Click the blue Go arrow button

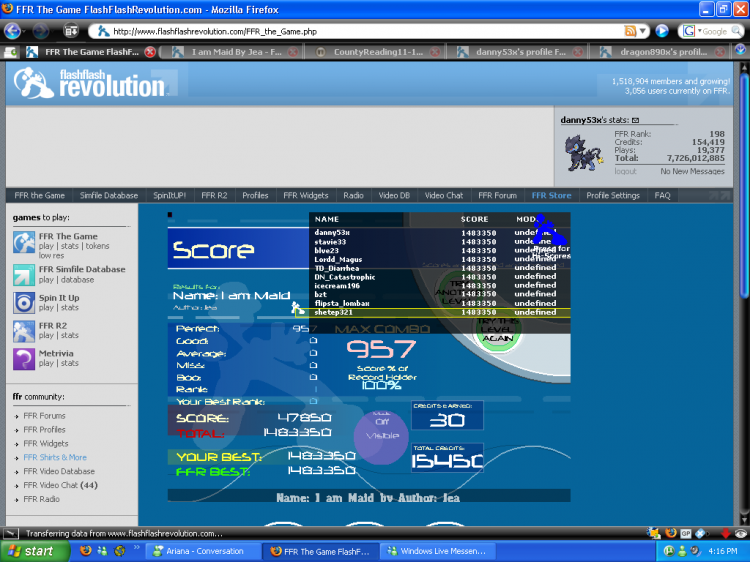pos(662,31)
